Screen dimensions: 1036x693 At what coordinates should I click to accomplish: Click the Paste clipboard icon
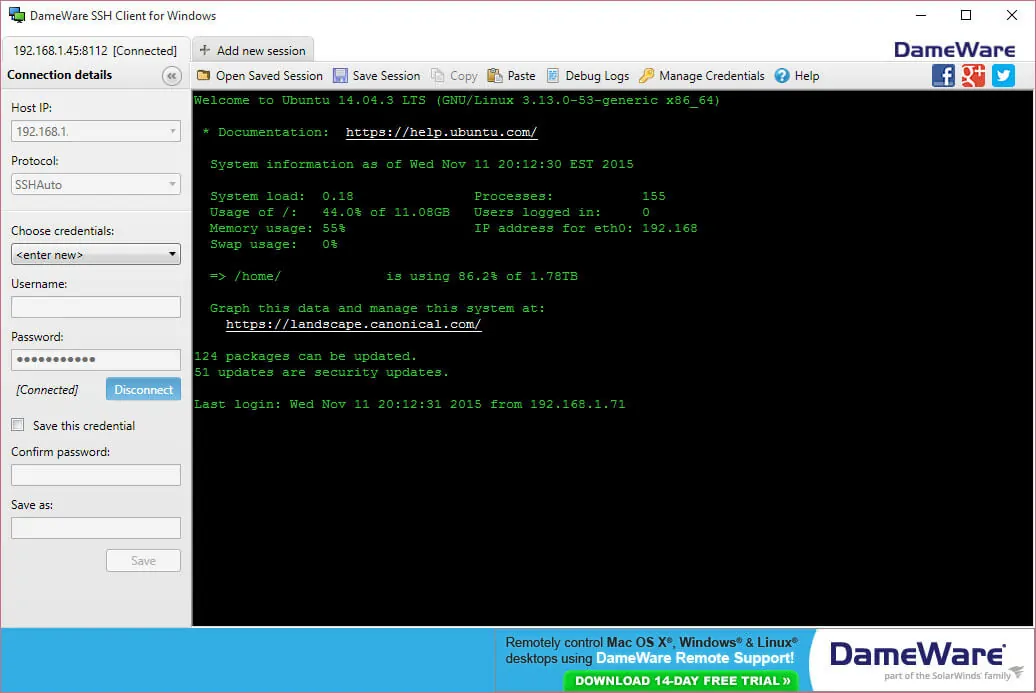(x=495, y=75)
